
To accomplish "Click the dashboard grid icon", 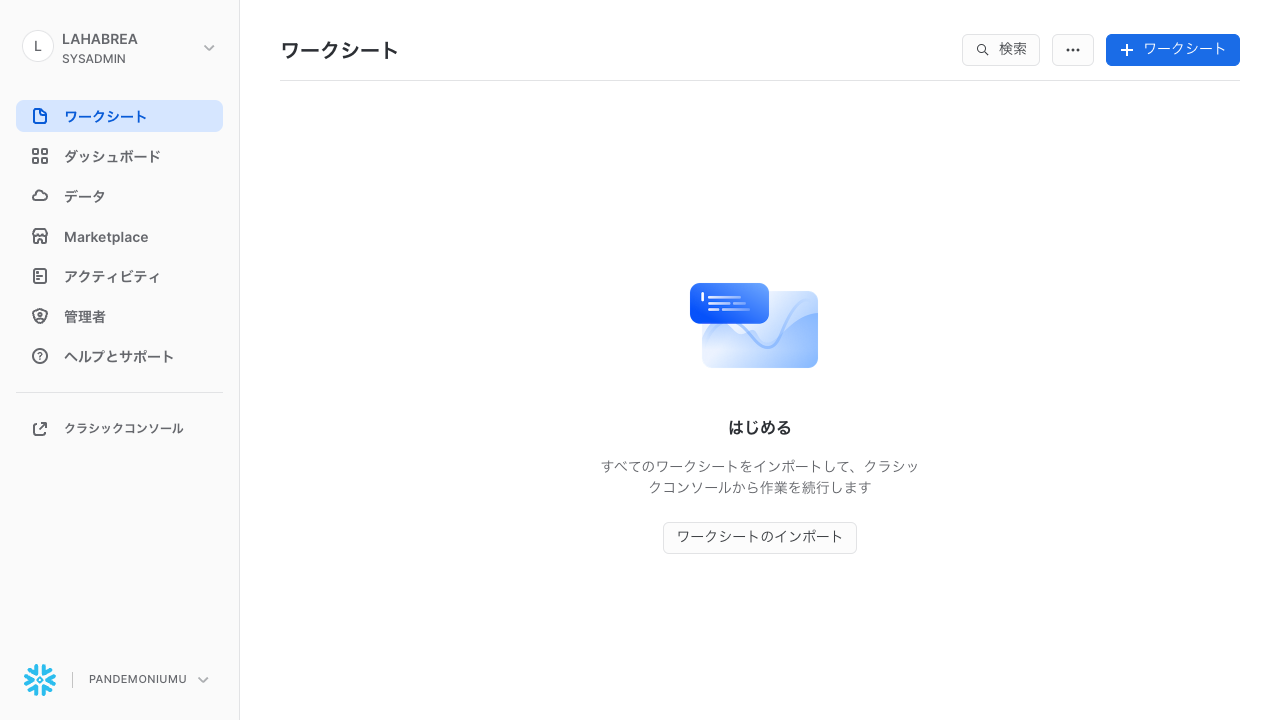I will 40,156.
